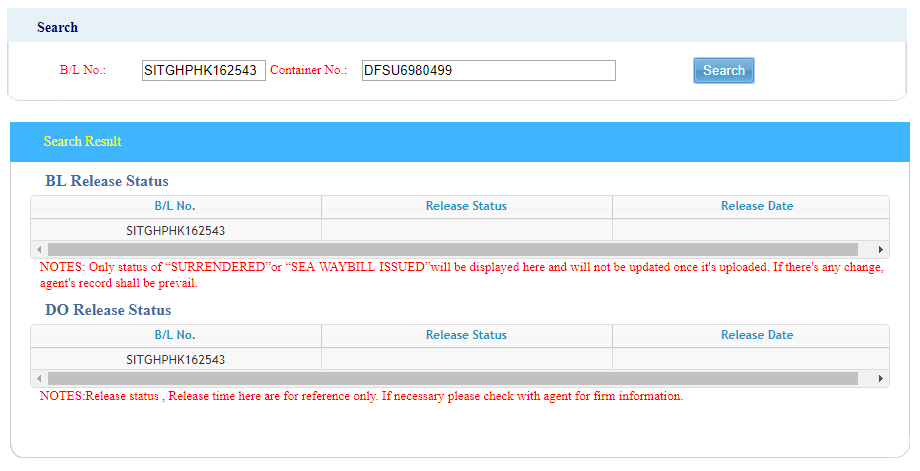The height and width of the screenshot is (471, 920).
Task: Click right scroll arrow under BL Release table
Action: click(880, 249)
